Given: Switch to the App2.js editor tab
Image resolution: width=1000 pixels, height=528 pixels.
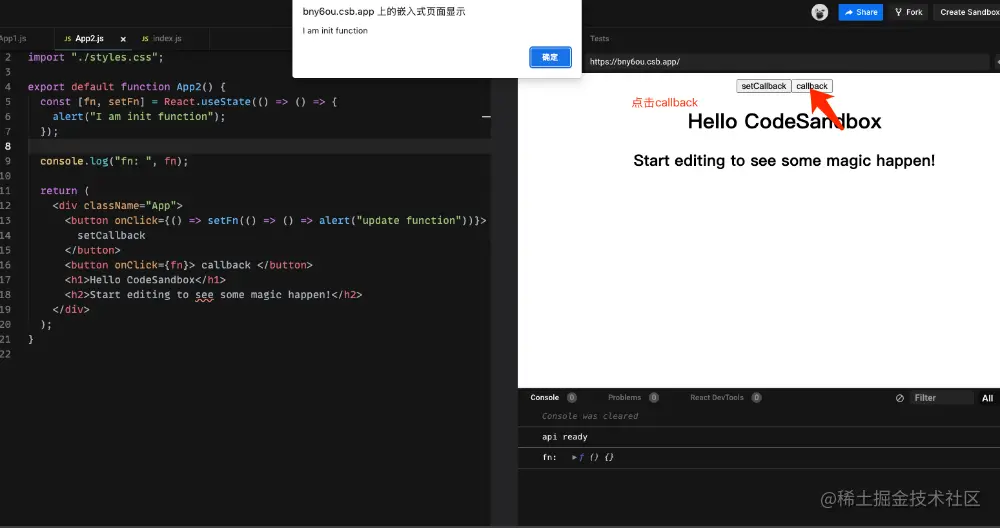Looking at the screenshot, I should click(89, 38).
